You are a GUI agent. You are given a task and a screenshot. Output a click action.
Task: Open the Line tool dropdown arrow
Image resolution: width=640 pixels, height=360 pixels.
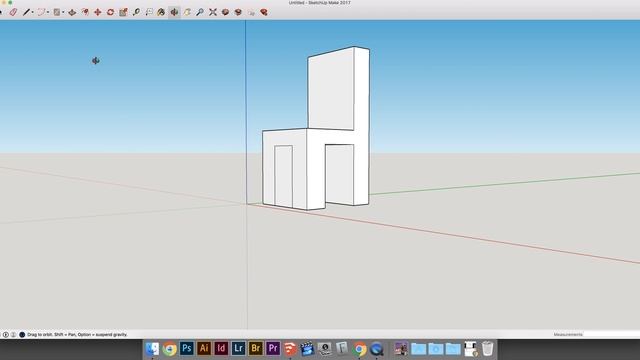[33, 12]
